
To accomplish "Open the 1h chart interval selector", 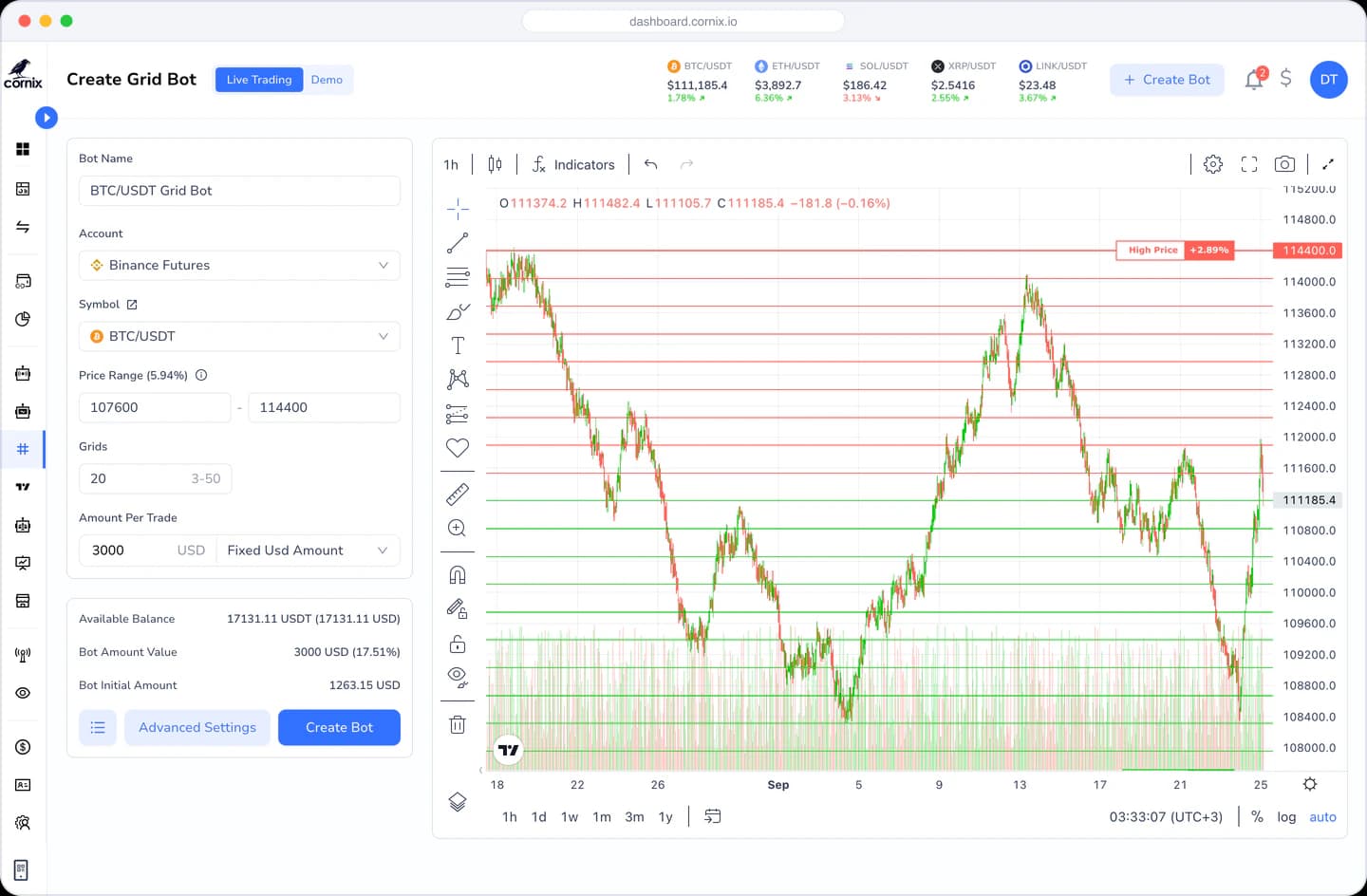I will [451, 164].
